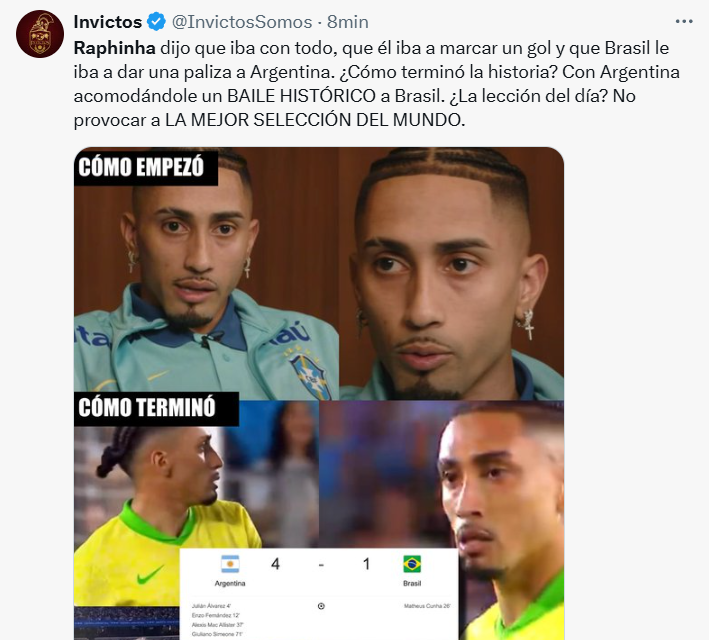This screenshot has width=709, height=640.
Task: Click the CÓMO TERMINÓ caption label
Action: tap(147, 408)
